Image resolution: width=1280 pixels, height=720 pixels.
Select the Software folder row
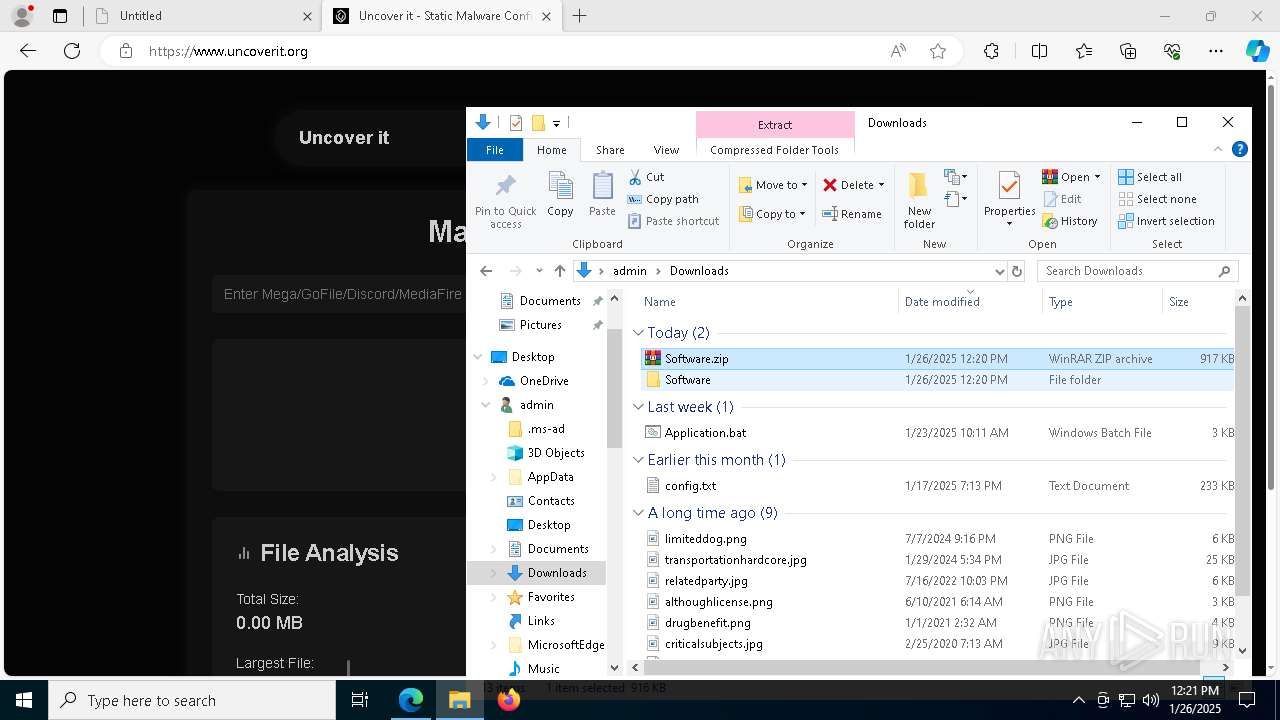click(x=937, y=380)
